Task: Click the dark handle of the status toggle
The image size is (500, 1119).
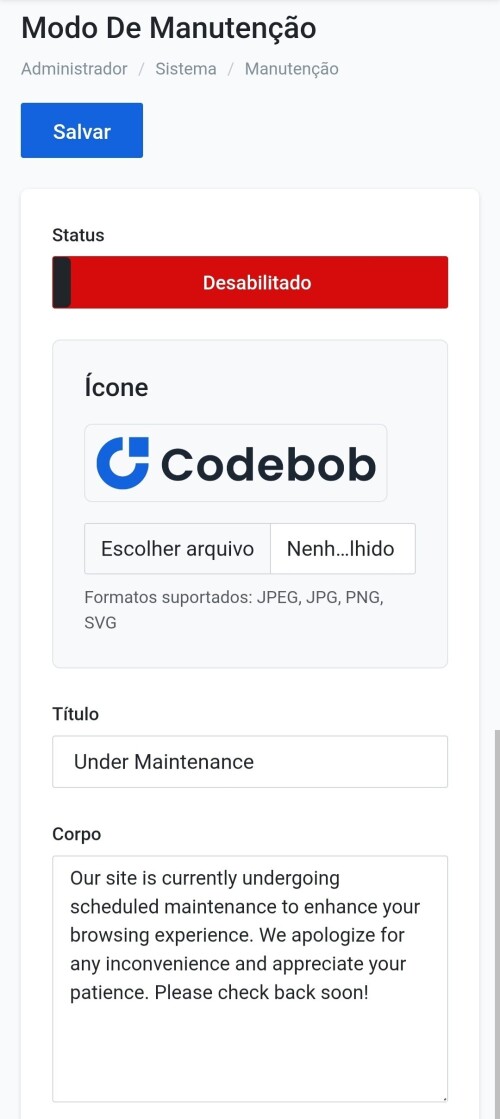Action: 62,283
